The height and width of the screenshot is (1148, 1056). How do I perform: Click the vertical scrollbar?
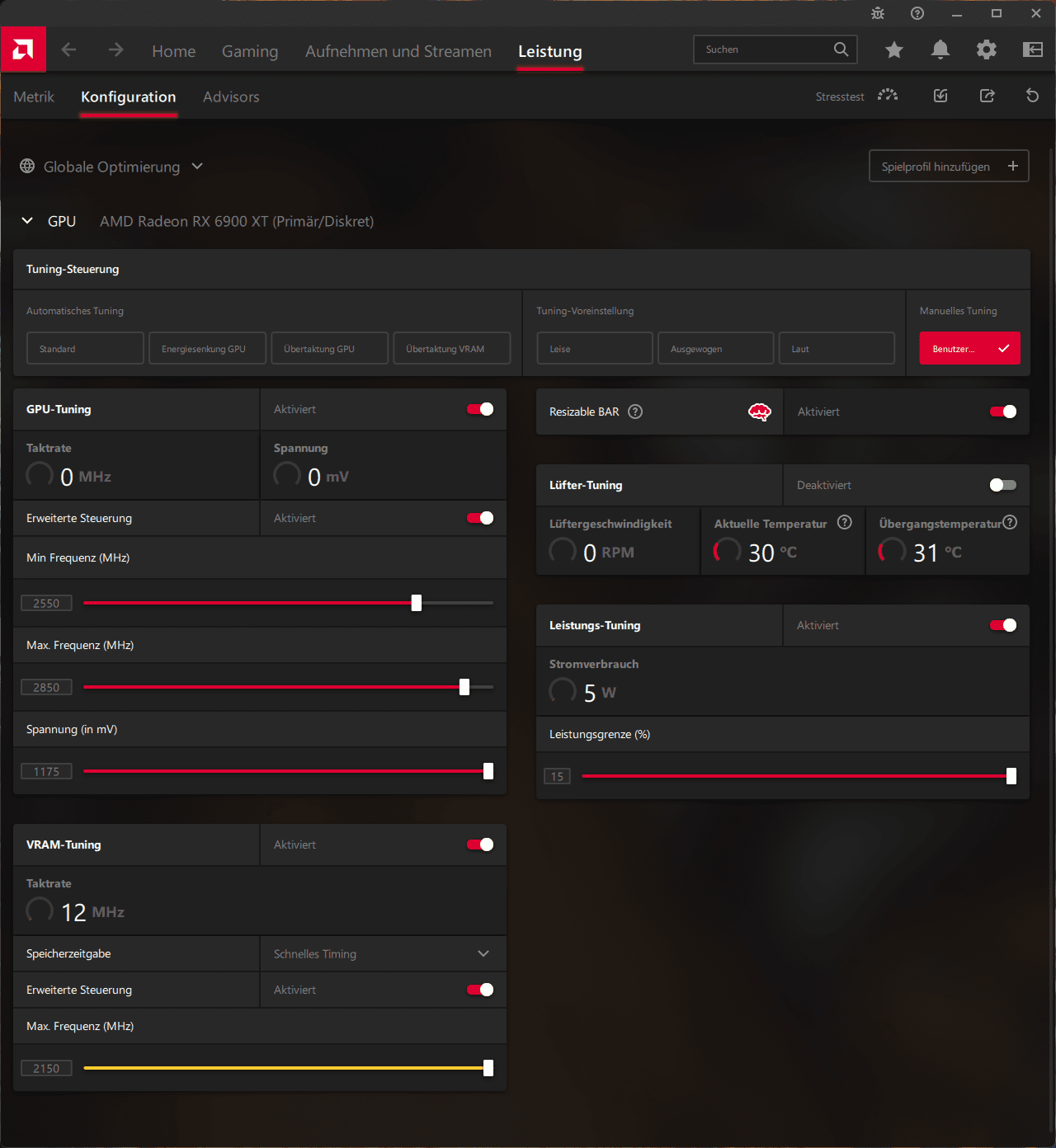click(x=1051, y=639)
